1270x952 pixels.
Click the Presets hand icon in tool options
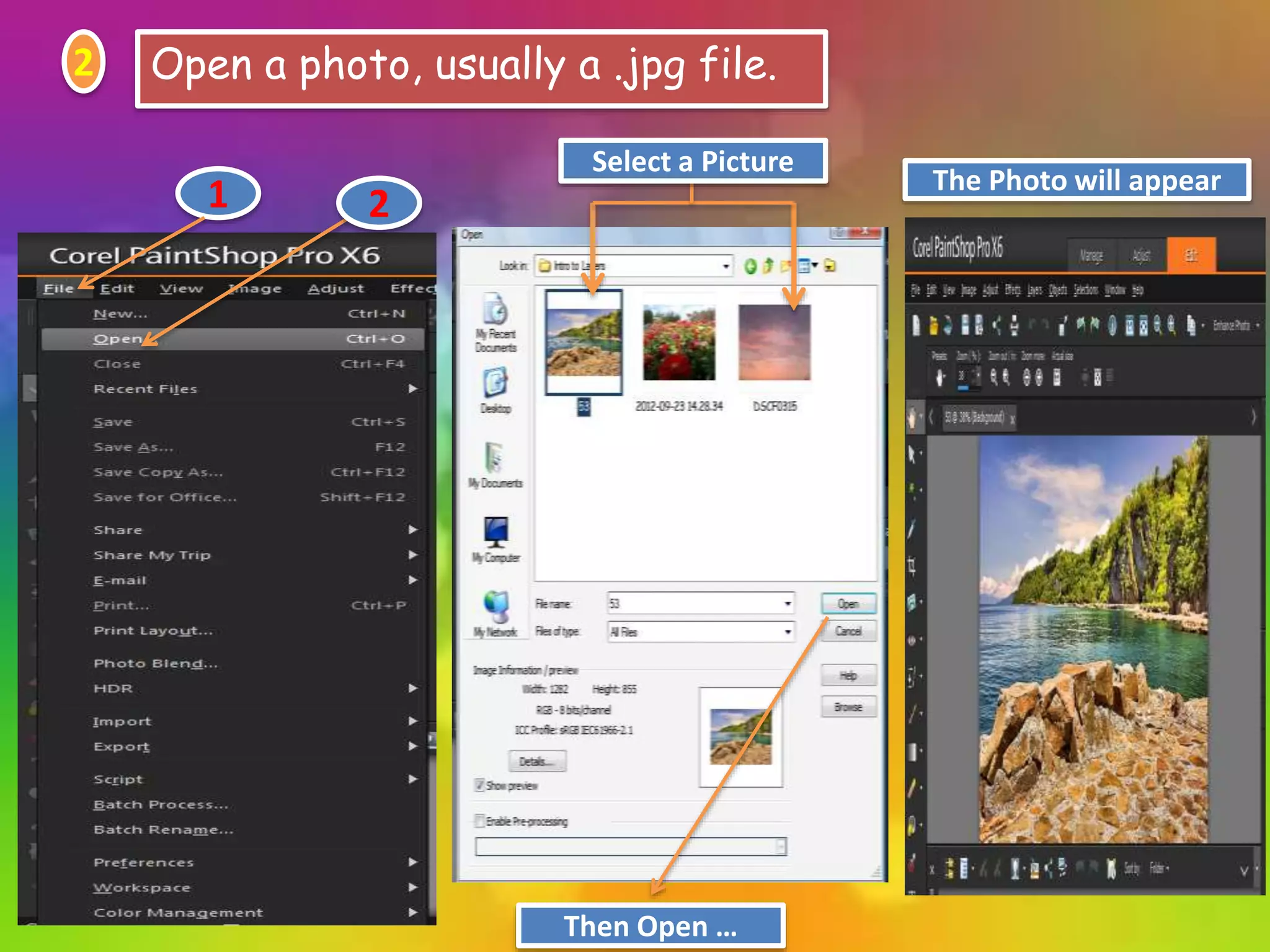[940, 377]
